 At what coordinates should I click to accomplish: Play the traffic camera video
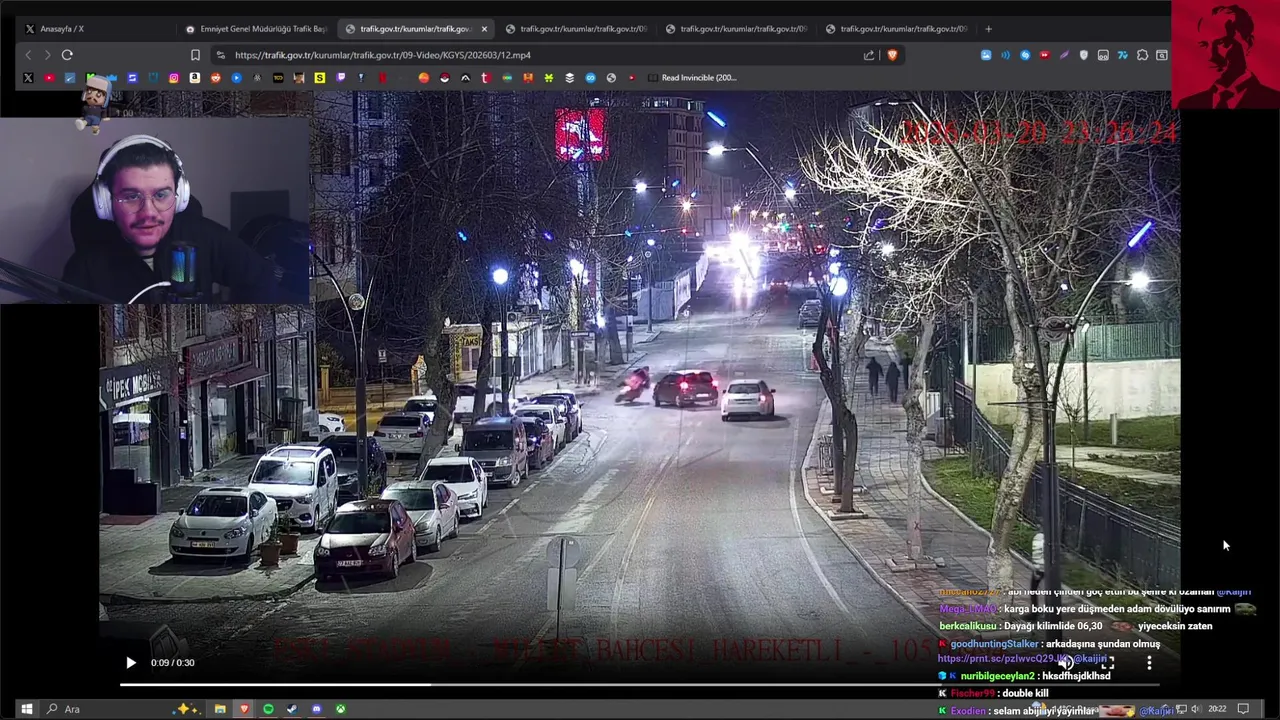[130, 662]
